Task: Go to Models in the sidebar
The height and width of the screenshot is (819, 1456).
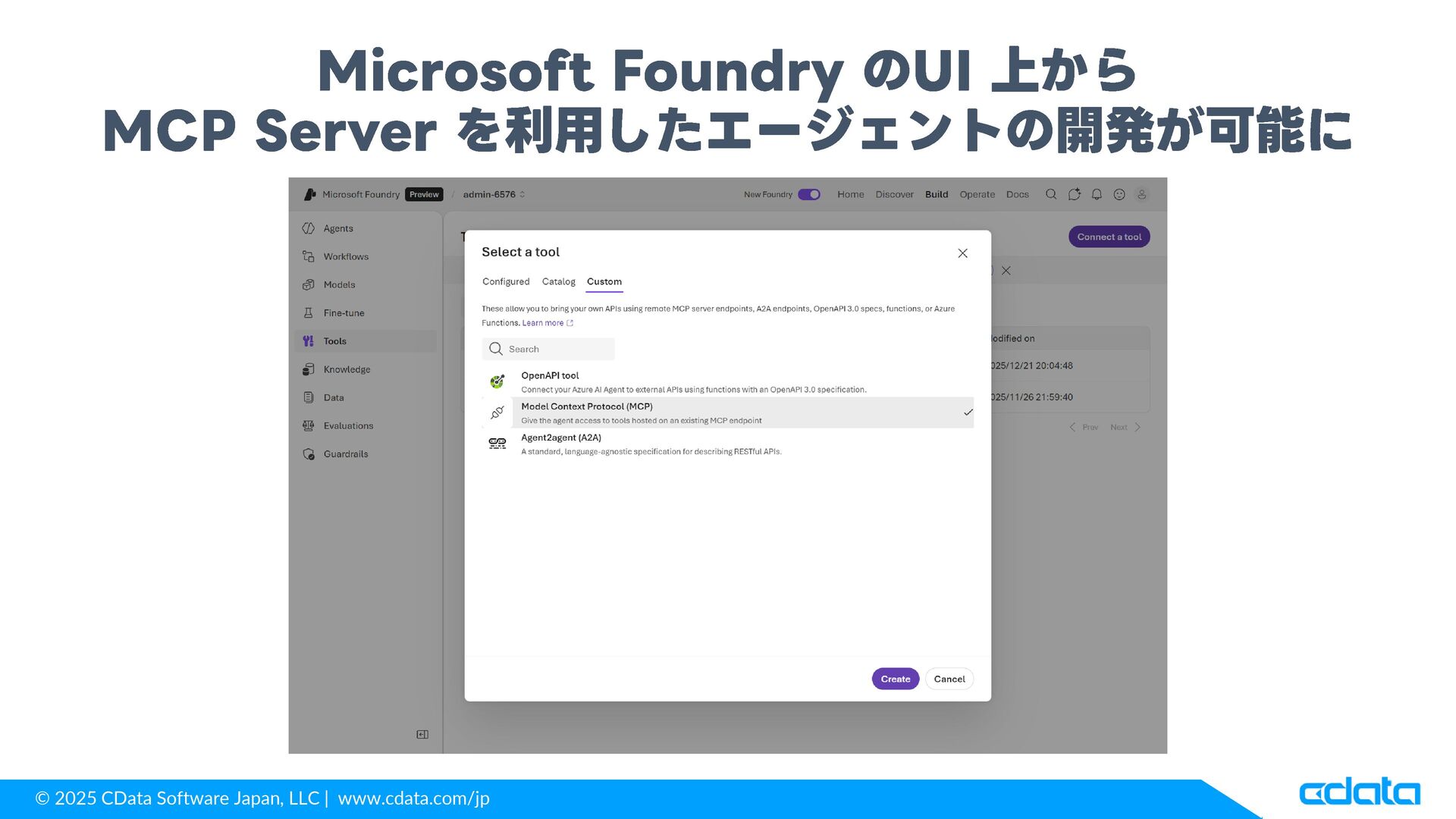Action: click(x=338, y=284)
